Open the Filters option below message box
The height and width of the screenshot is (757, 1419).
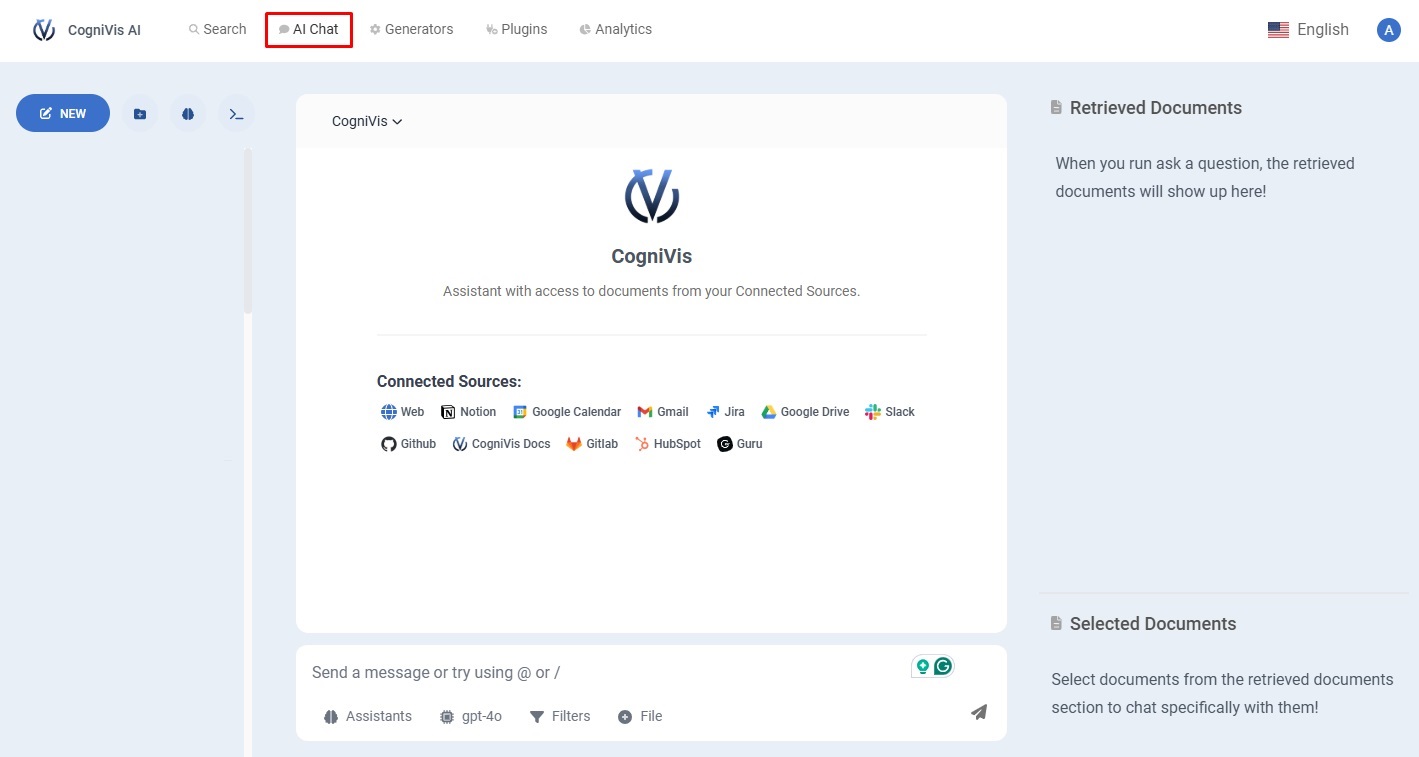coord(560,717)
